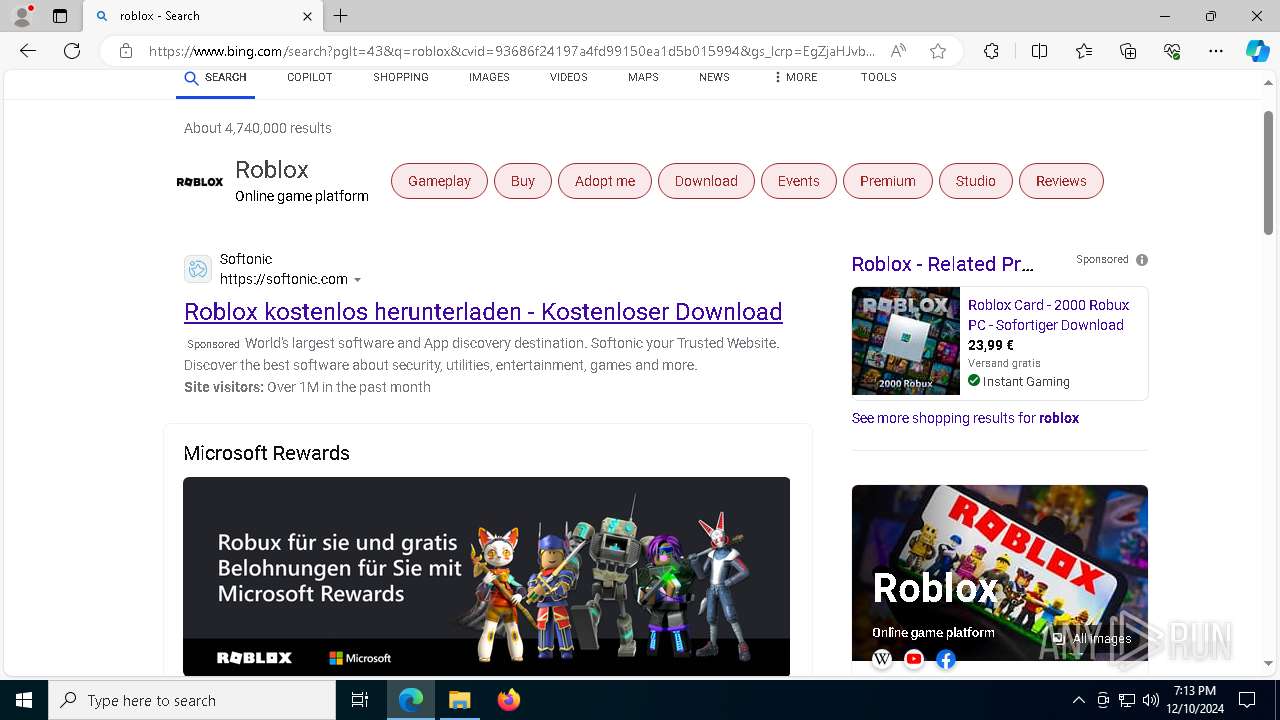Click the page vertical scrollbar

(x=1268, y=172)
